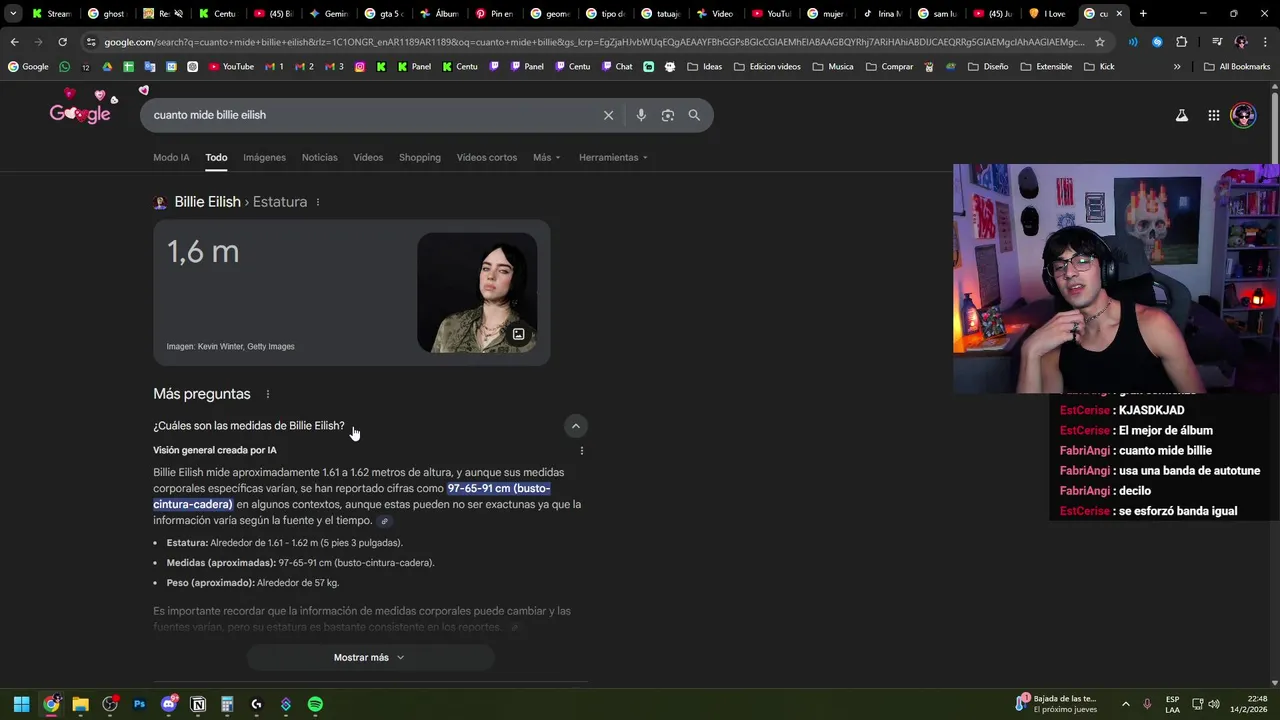This screenshot has width=1280, height=720.
Task: Open WhatsApp bookmark icon in bookmarks bar
Action: tap(65, 66)
